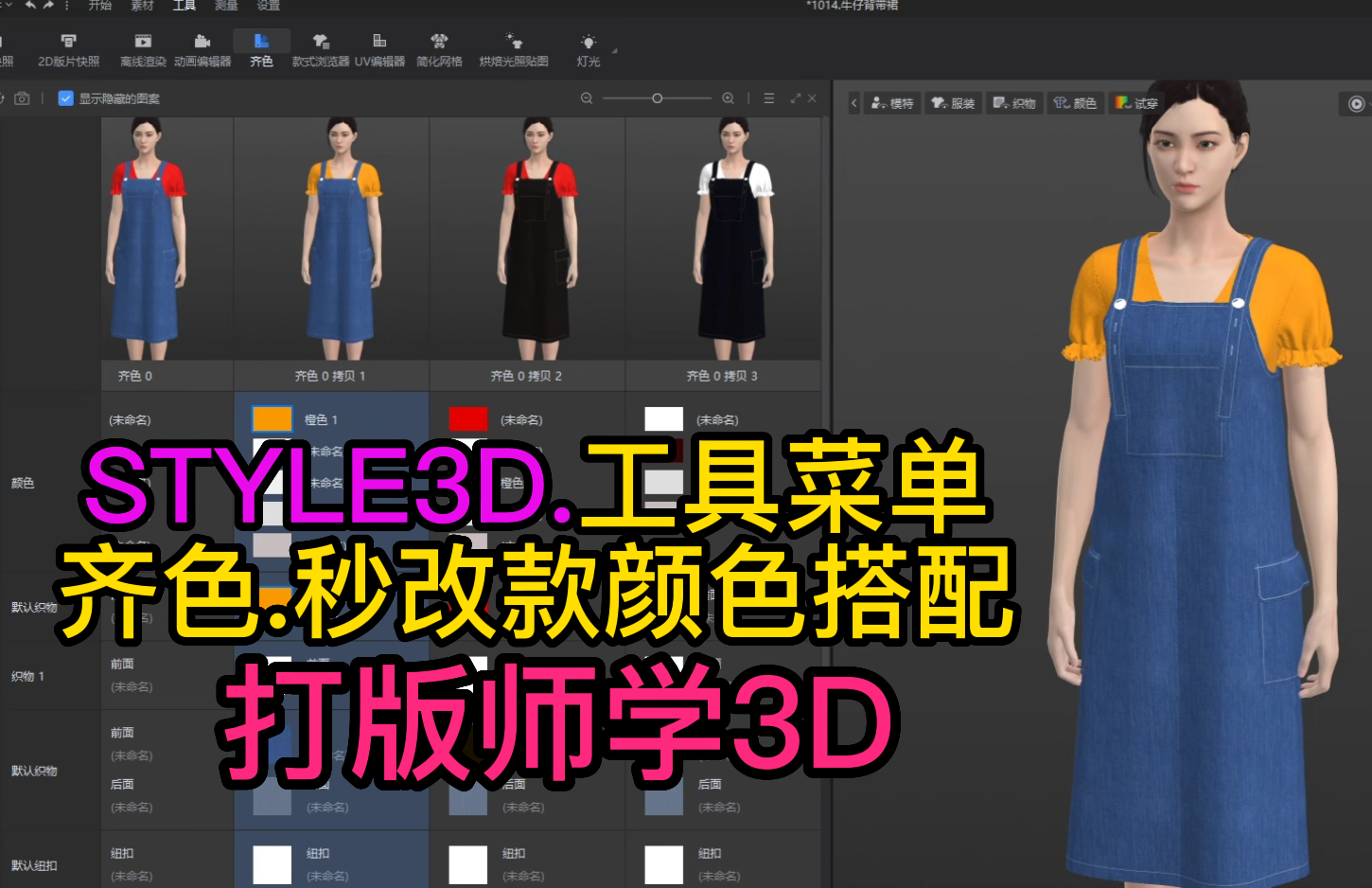Click the 模特 avatar button
This screenshot has width=1372, height=888.
[892, 103]
